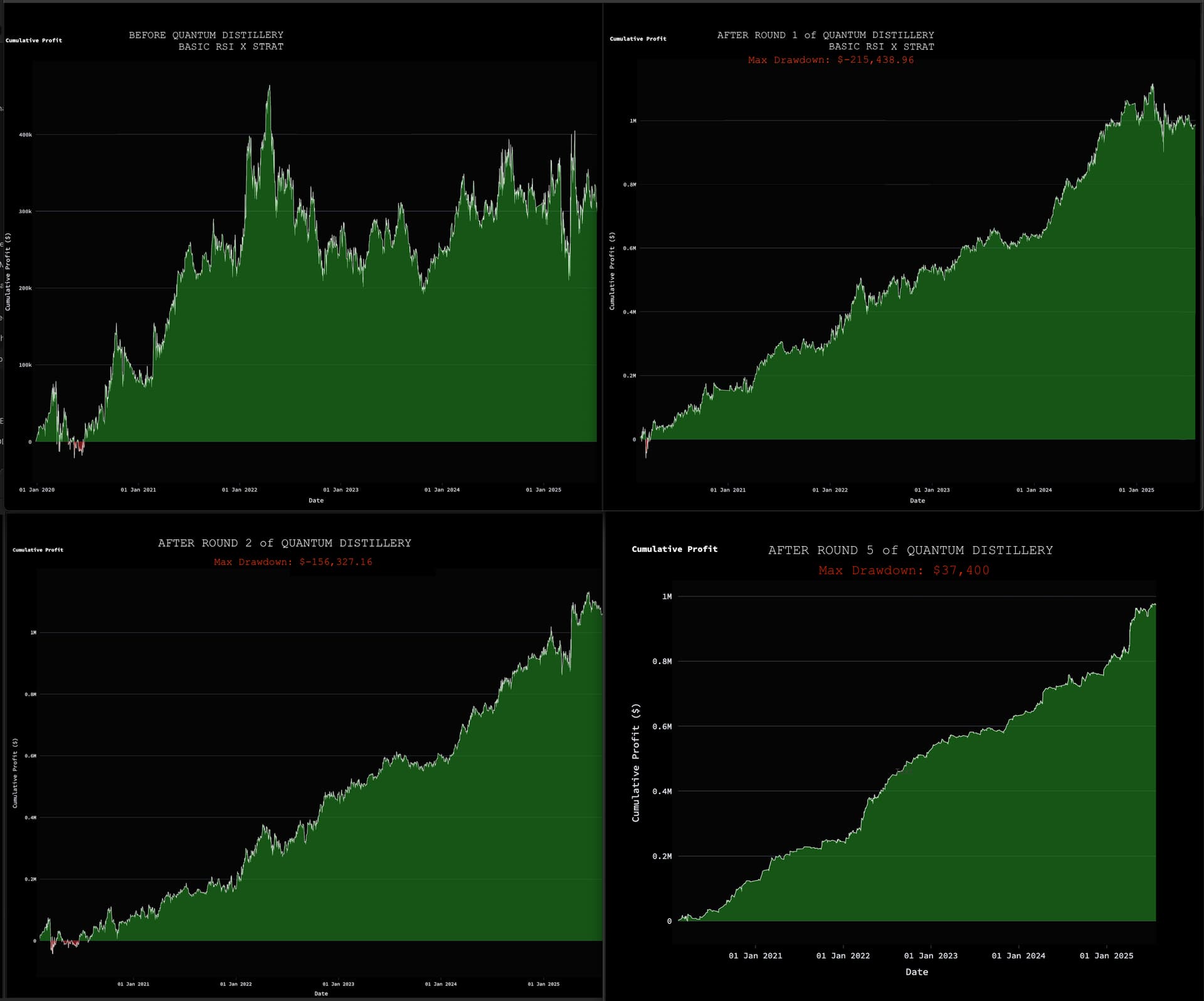Click the Round 2 Max Drawdown $-156,327.16 text

pos(293,562)
